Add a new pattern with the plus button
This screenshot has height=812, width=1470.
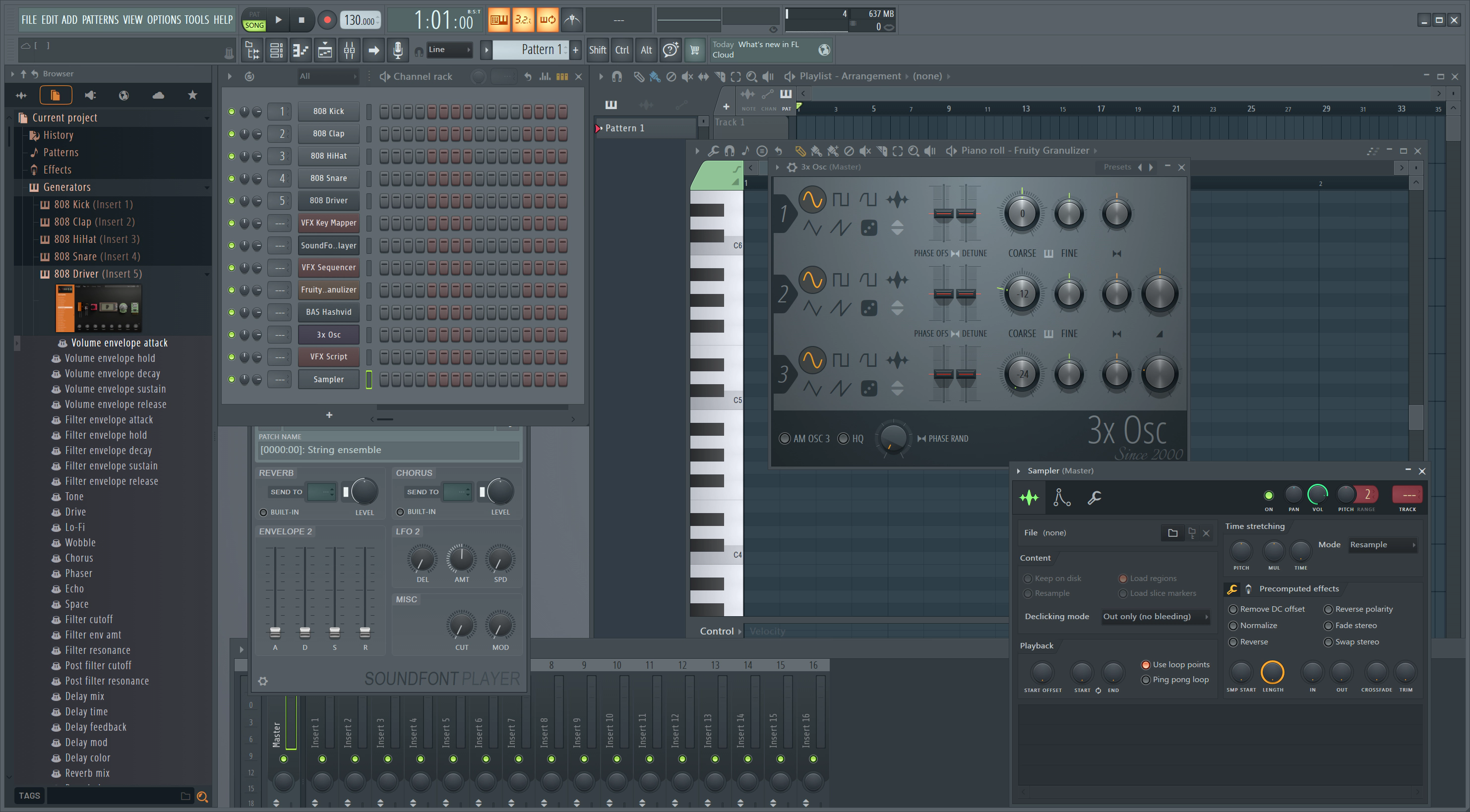[x=575, y=50]
